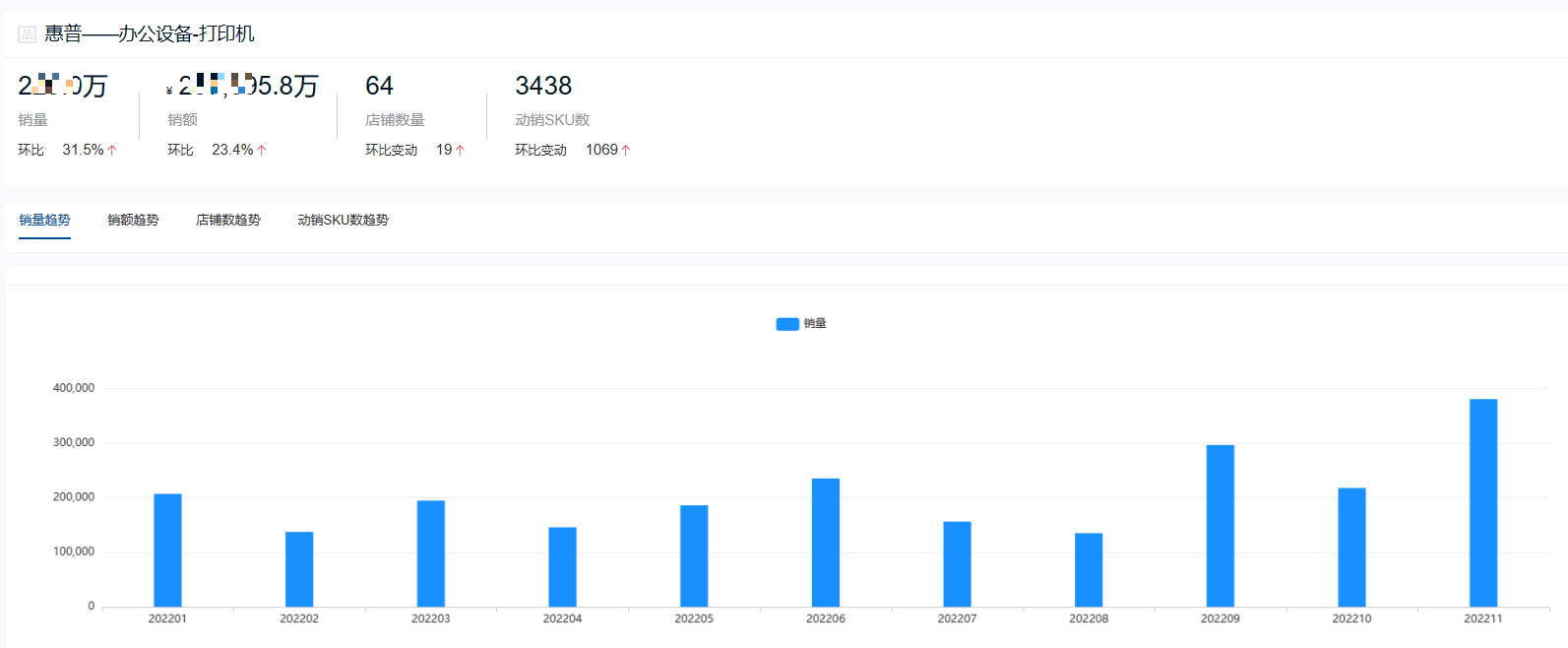Select the 202209 sales bar

[x=1220, y=526]
